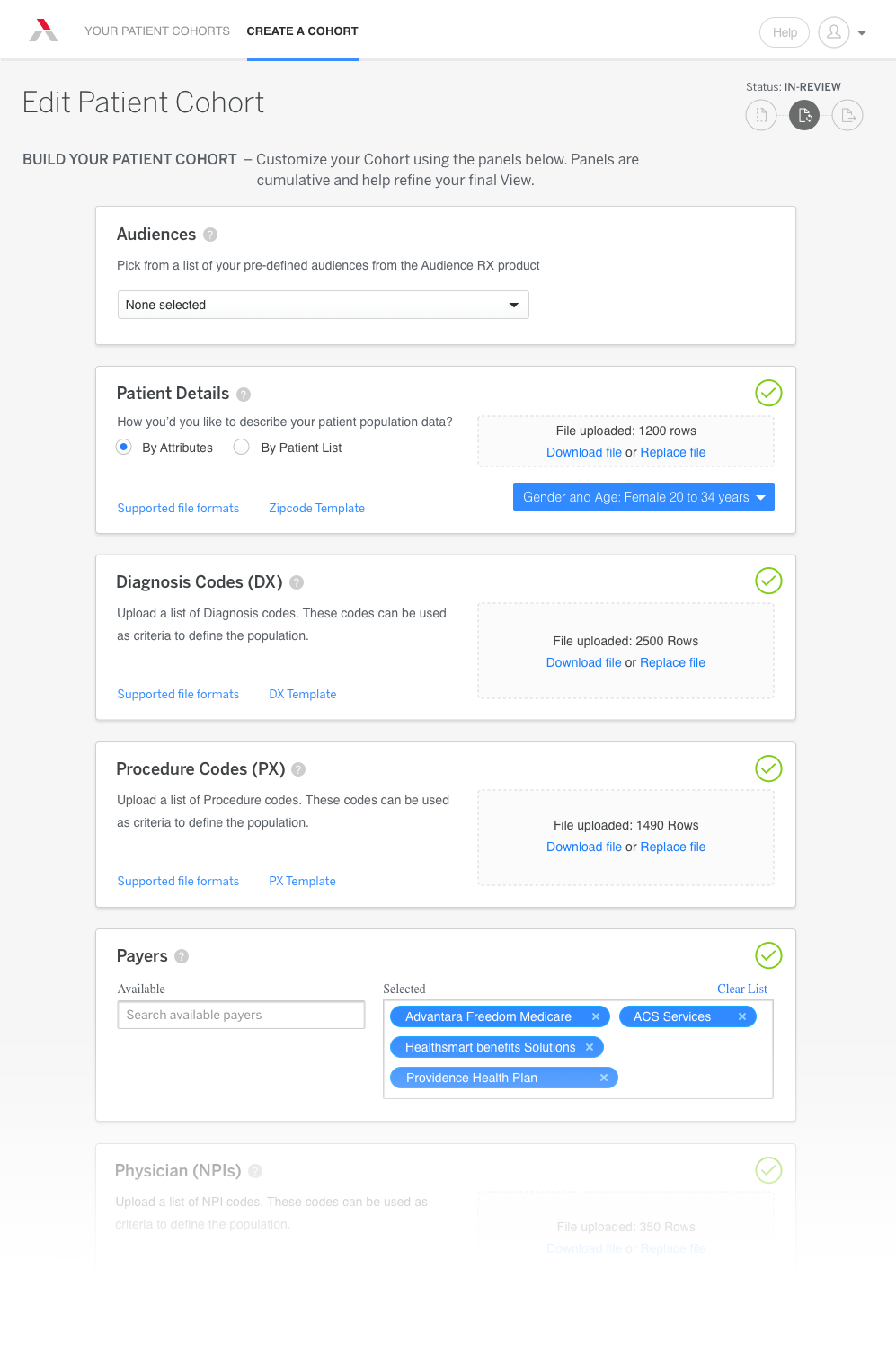The image size is (896, 1367).
Task: Expand the account menu caret
Action: [862, 33]
